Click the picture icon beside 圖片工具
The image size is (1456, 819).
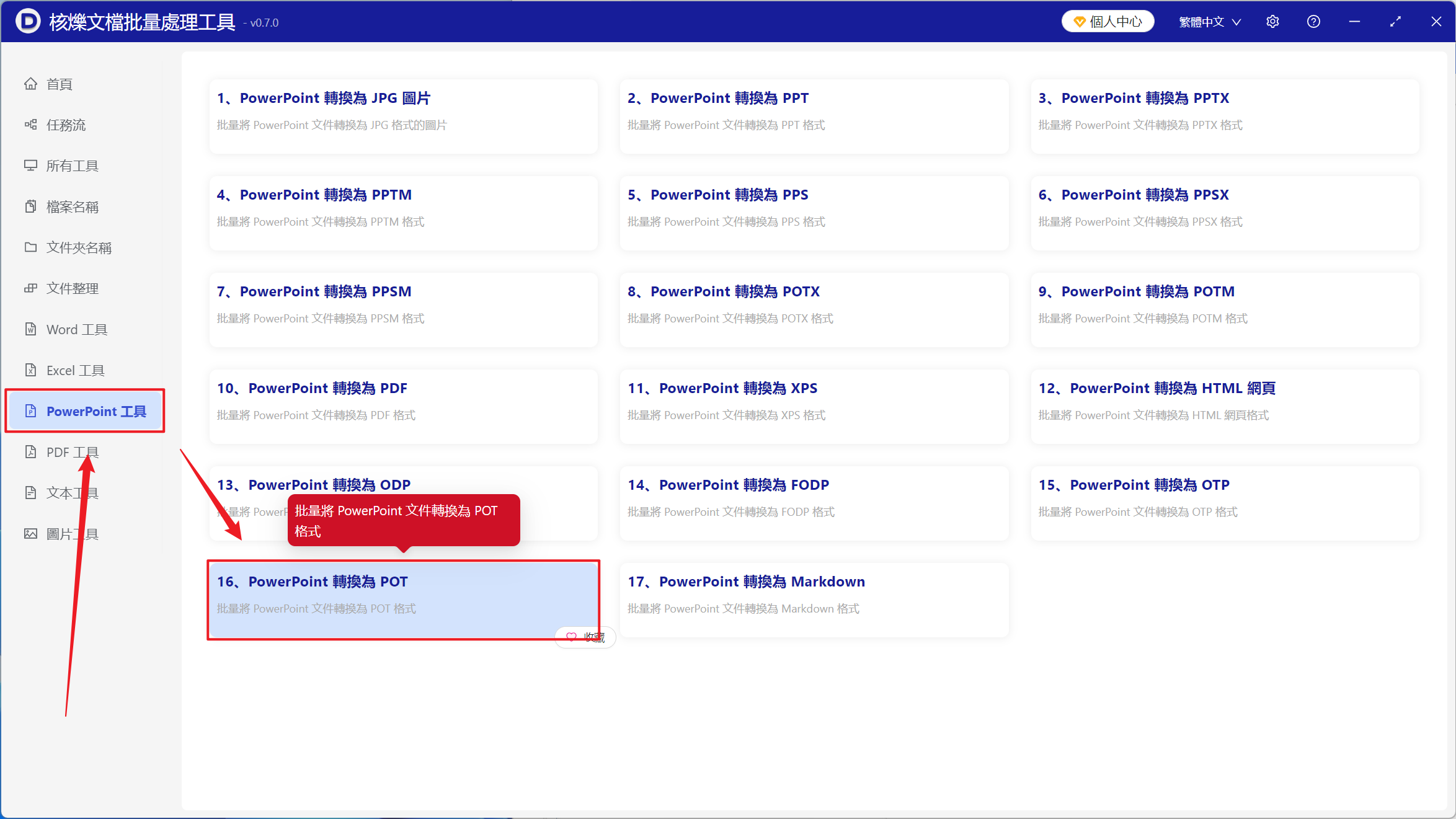(30, 534)
